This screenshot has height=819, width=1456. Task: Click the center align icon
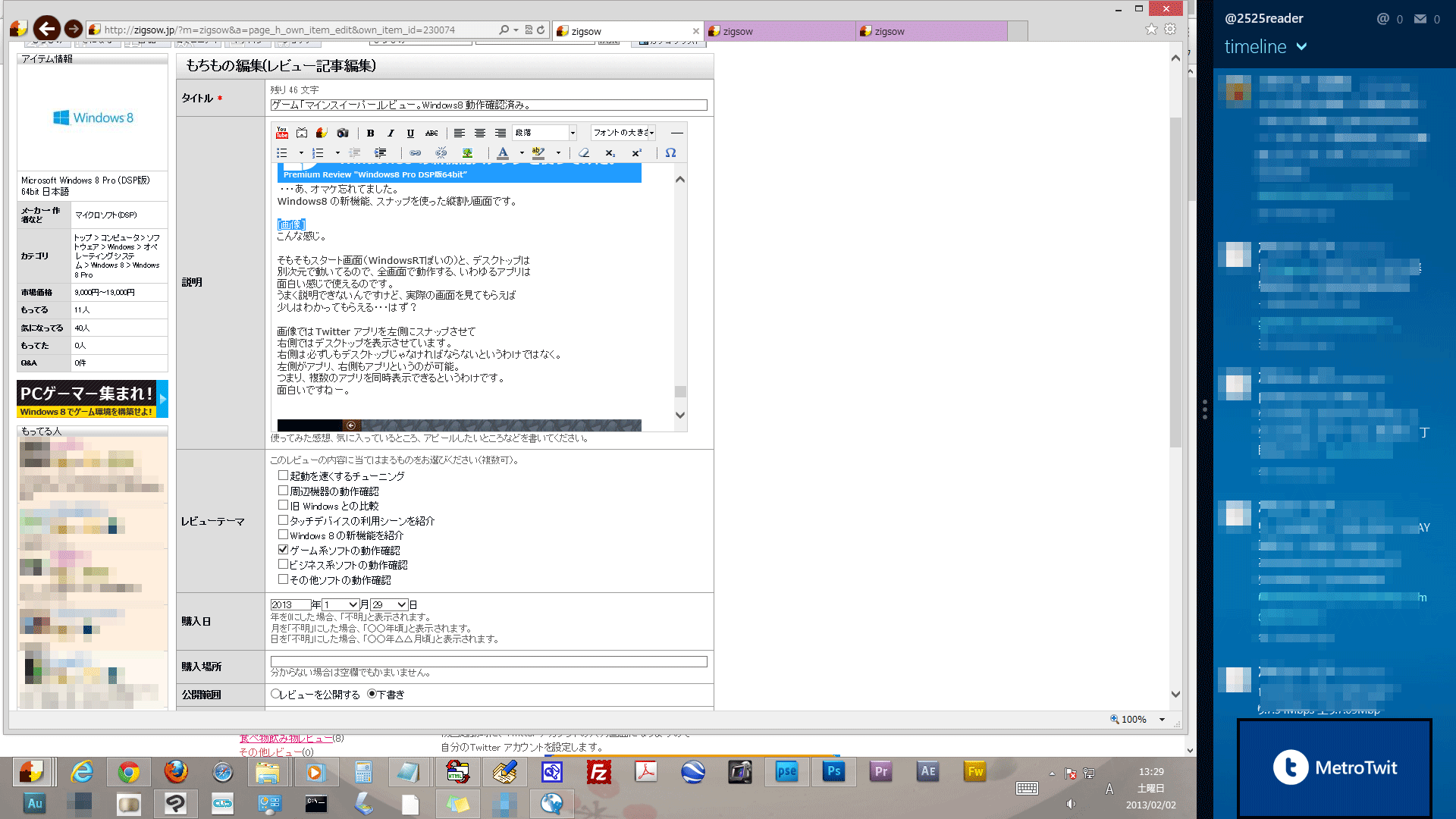(x=479, y=133)
